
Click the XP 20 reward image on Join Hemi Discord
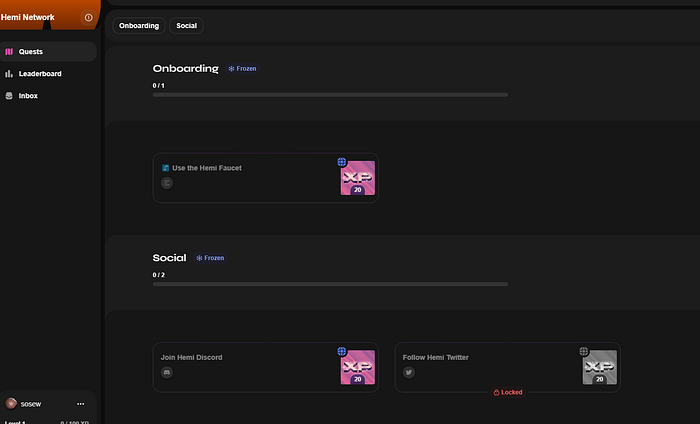pos(358,367)
